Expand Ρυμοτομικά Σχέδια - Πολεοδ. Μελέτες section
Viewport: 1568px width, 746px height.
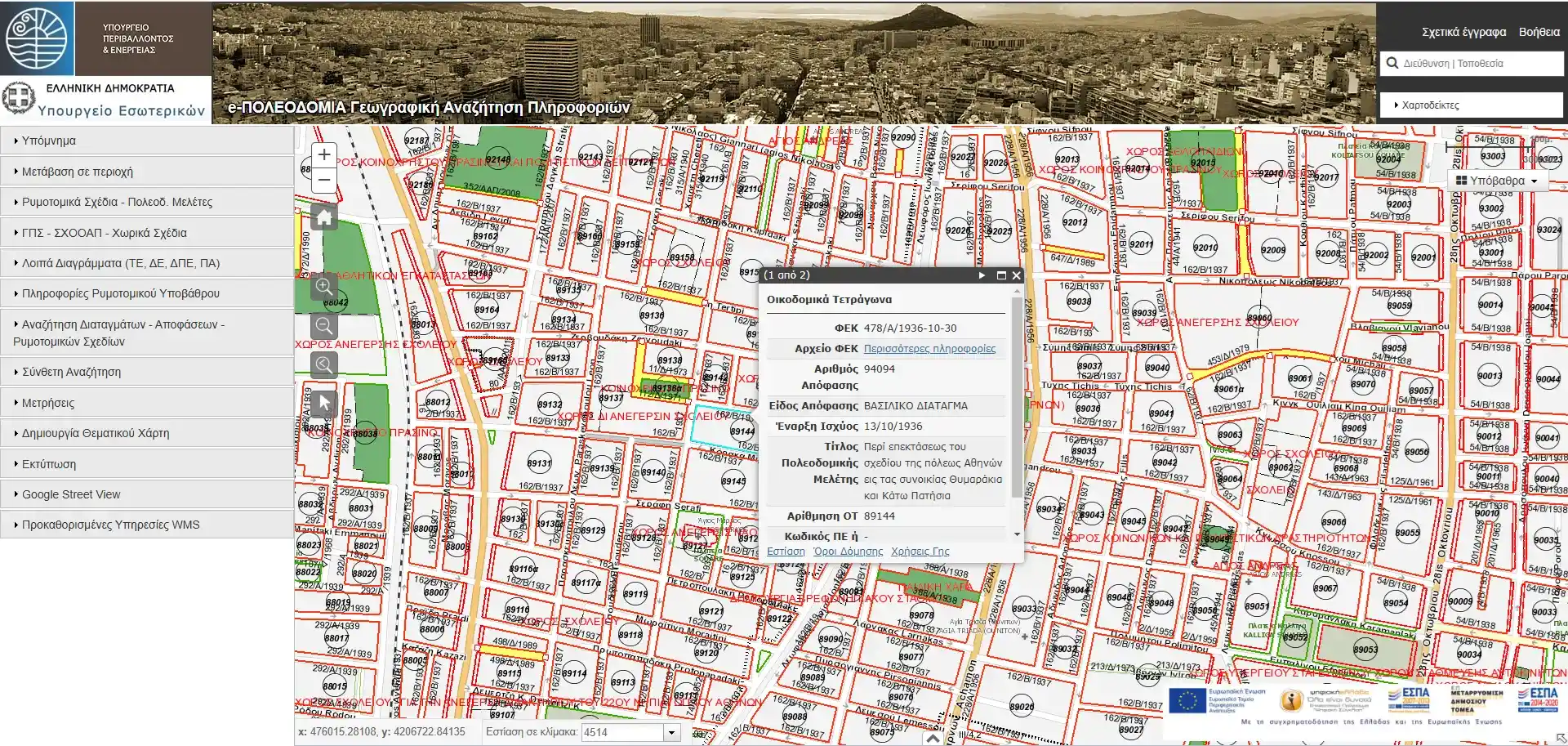click(147, 202)
